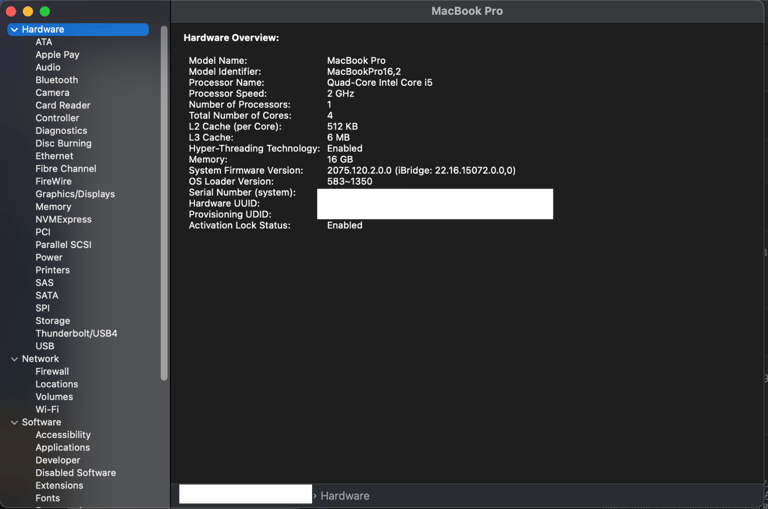Click the 2 GHz processor speed value
The image size is (768, 509).
click(340, 94)
